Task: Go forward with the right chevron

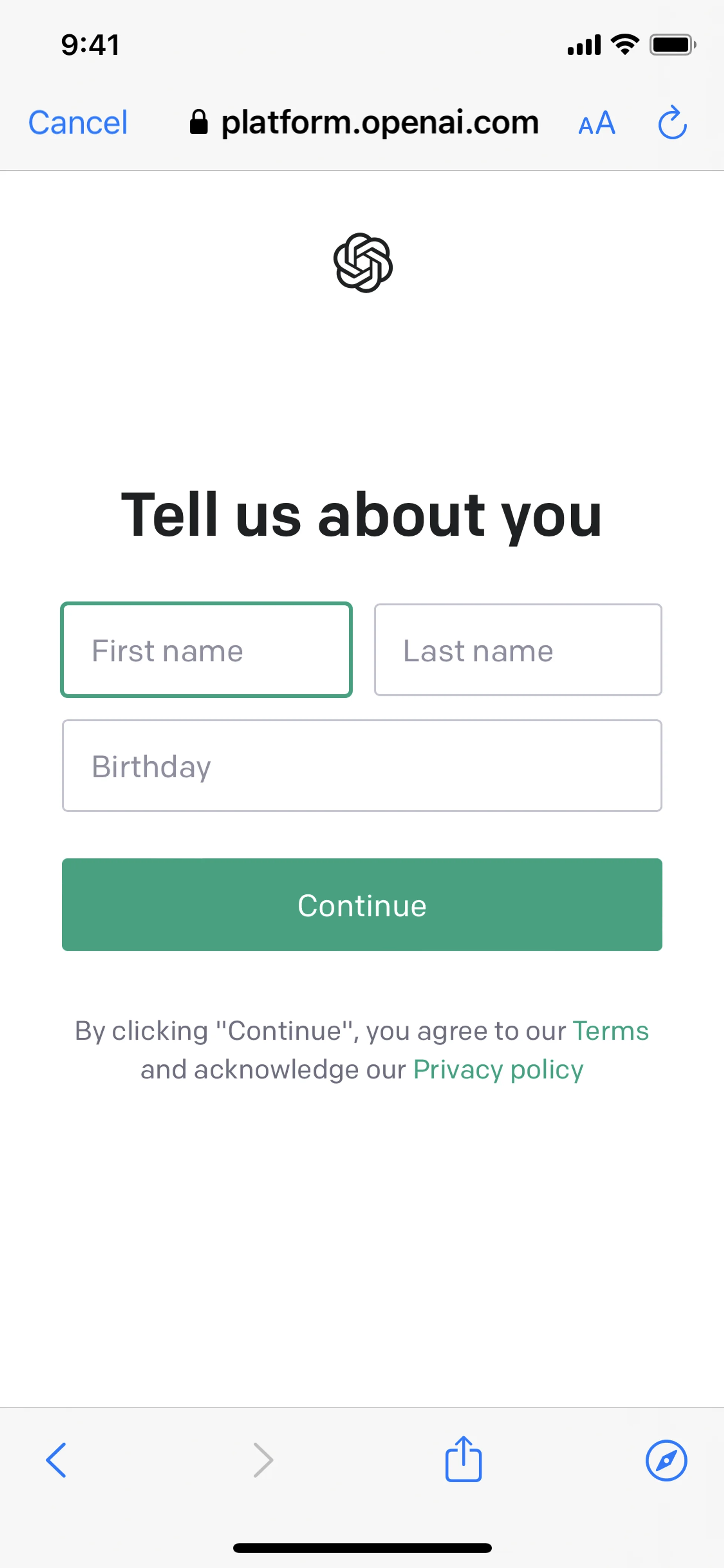Action: [263, 1460]
